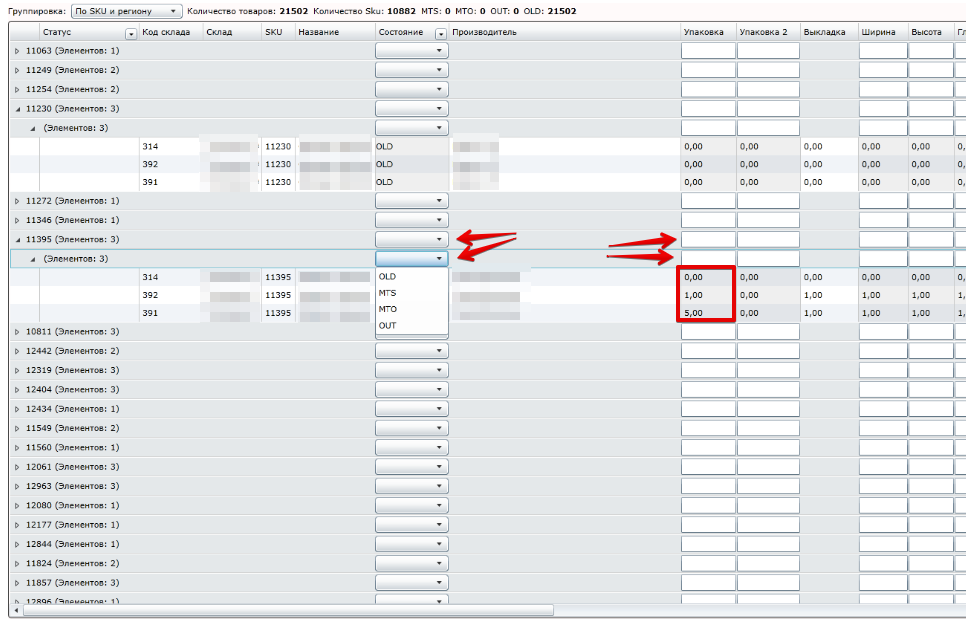Collapse group 11230 (Элементов: 3)
The height and width of the screenshot is (622, 966).
pyautogui.click(x=17, y=109)
